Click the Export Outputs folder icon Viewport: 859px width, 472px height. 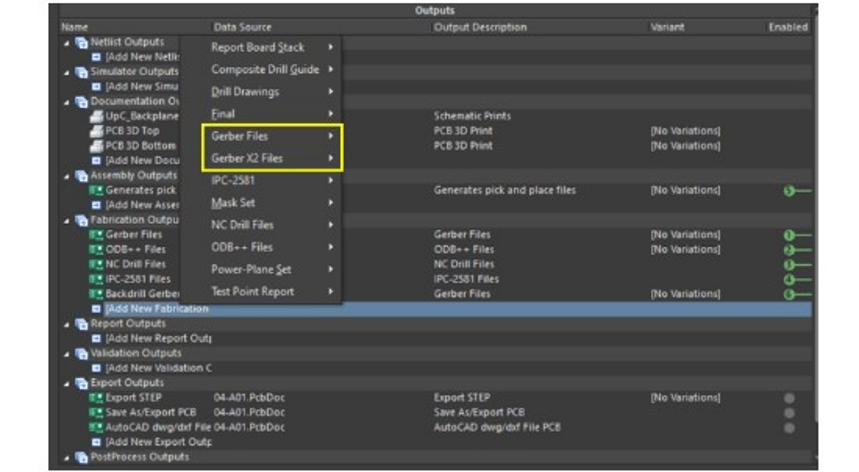[81, 383]
